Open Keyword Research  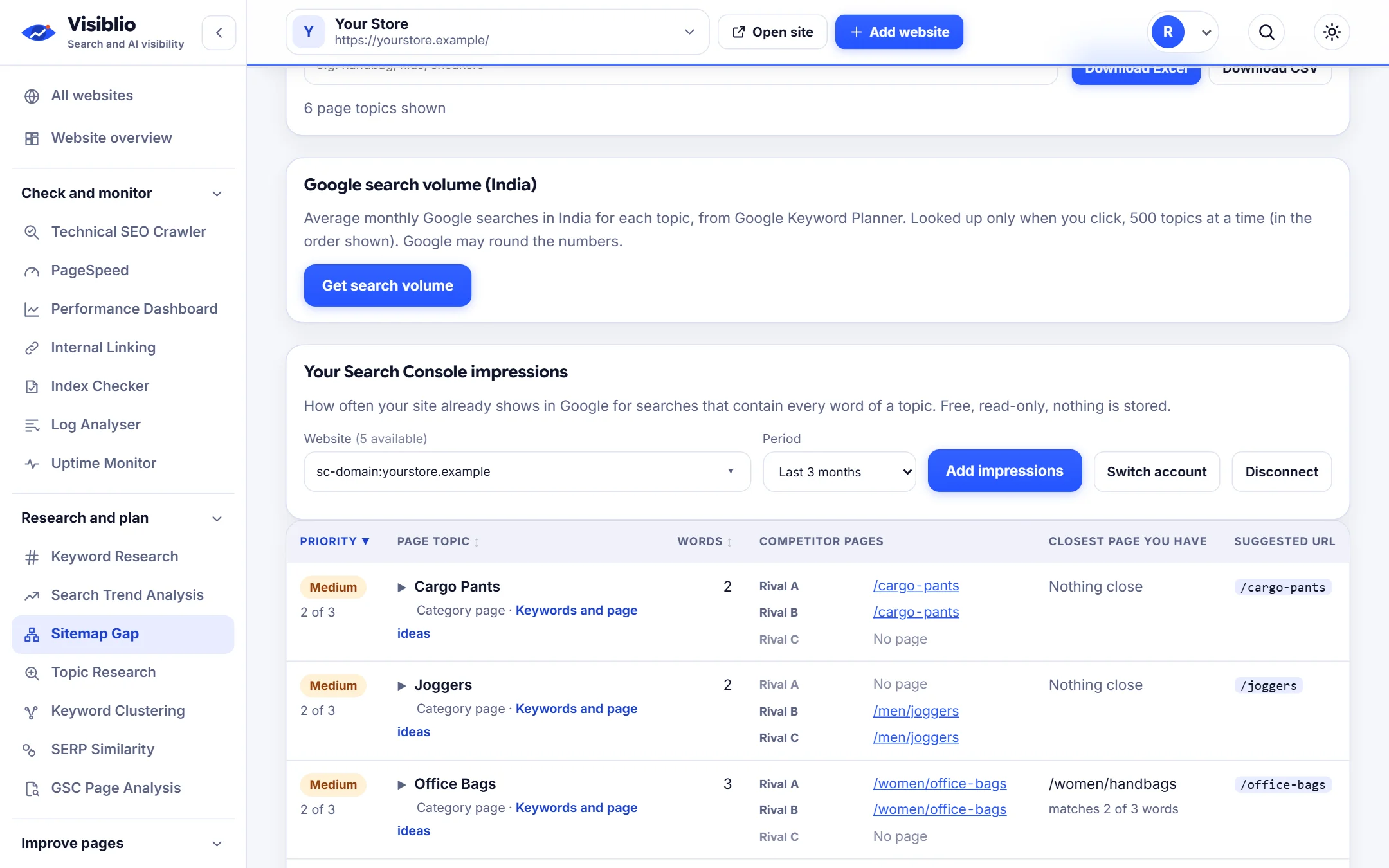point(123,557)
